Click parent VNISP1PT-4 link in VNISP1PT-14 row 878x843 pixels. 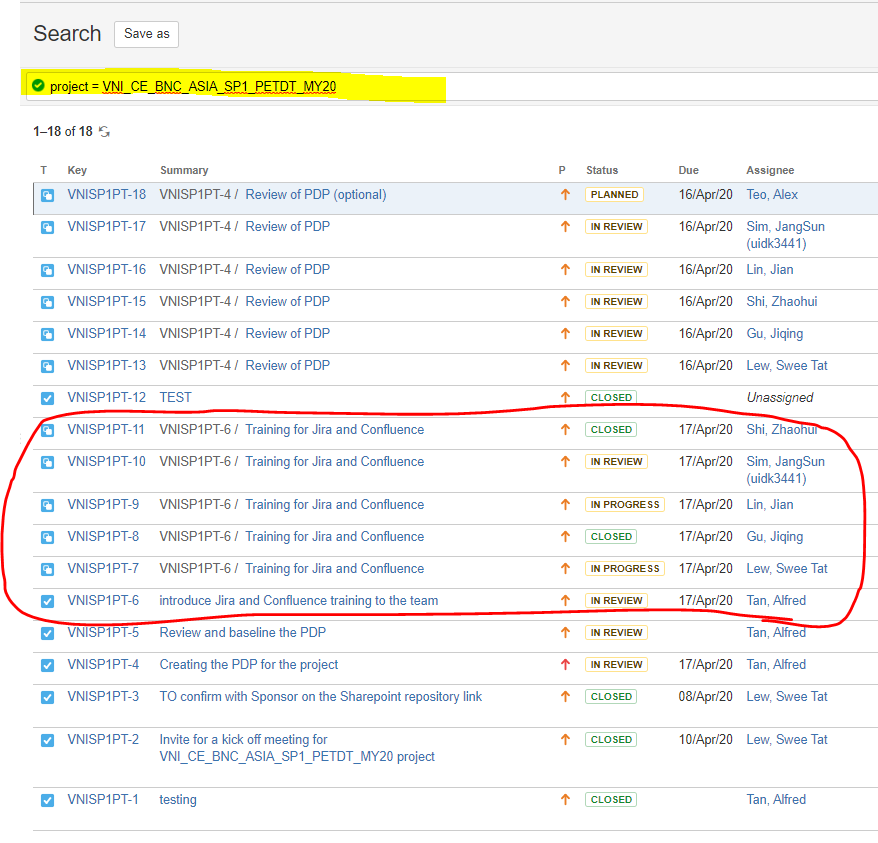[195, 333]
